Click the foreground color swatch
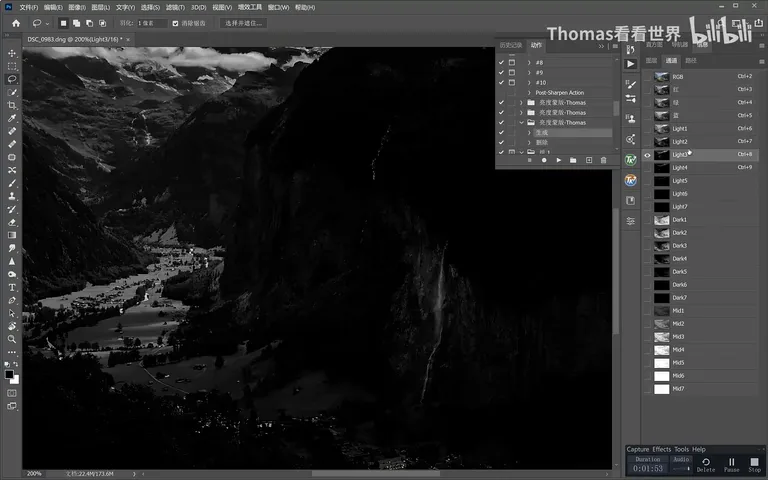The image size is (768, 480). pos(9,375)
